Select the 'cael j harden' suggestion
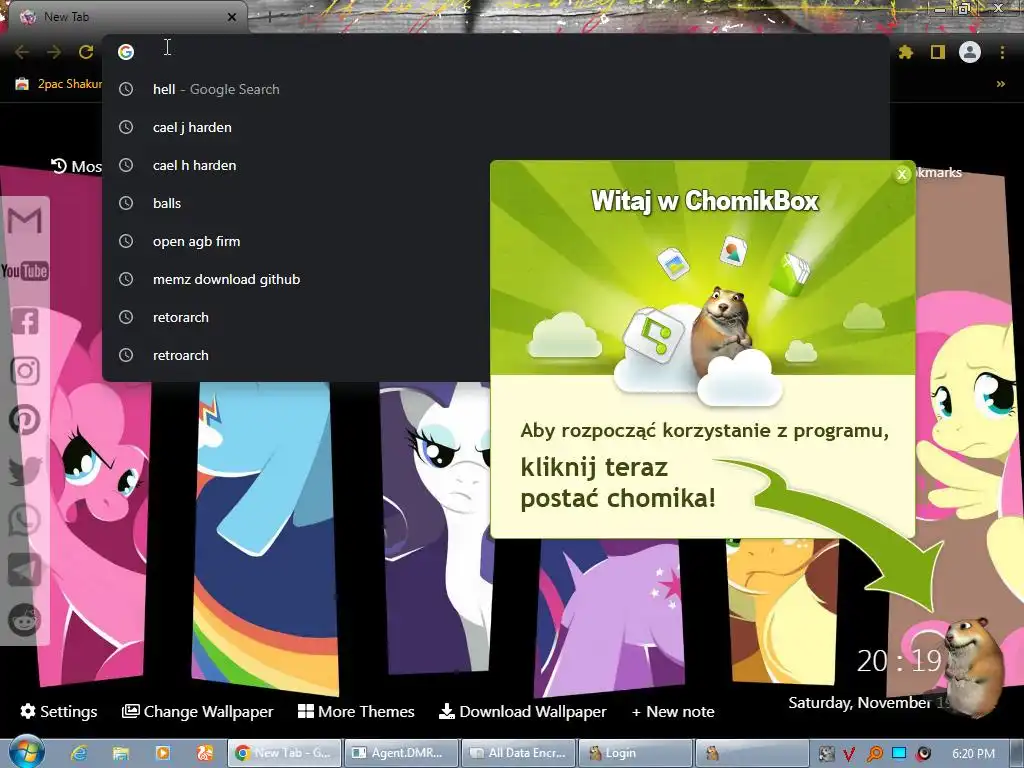The width and height of the screenshot is (1024, 768). 496,127
